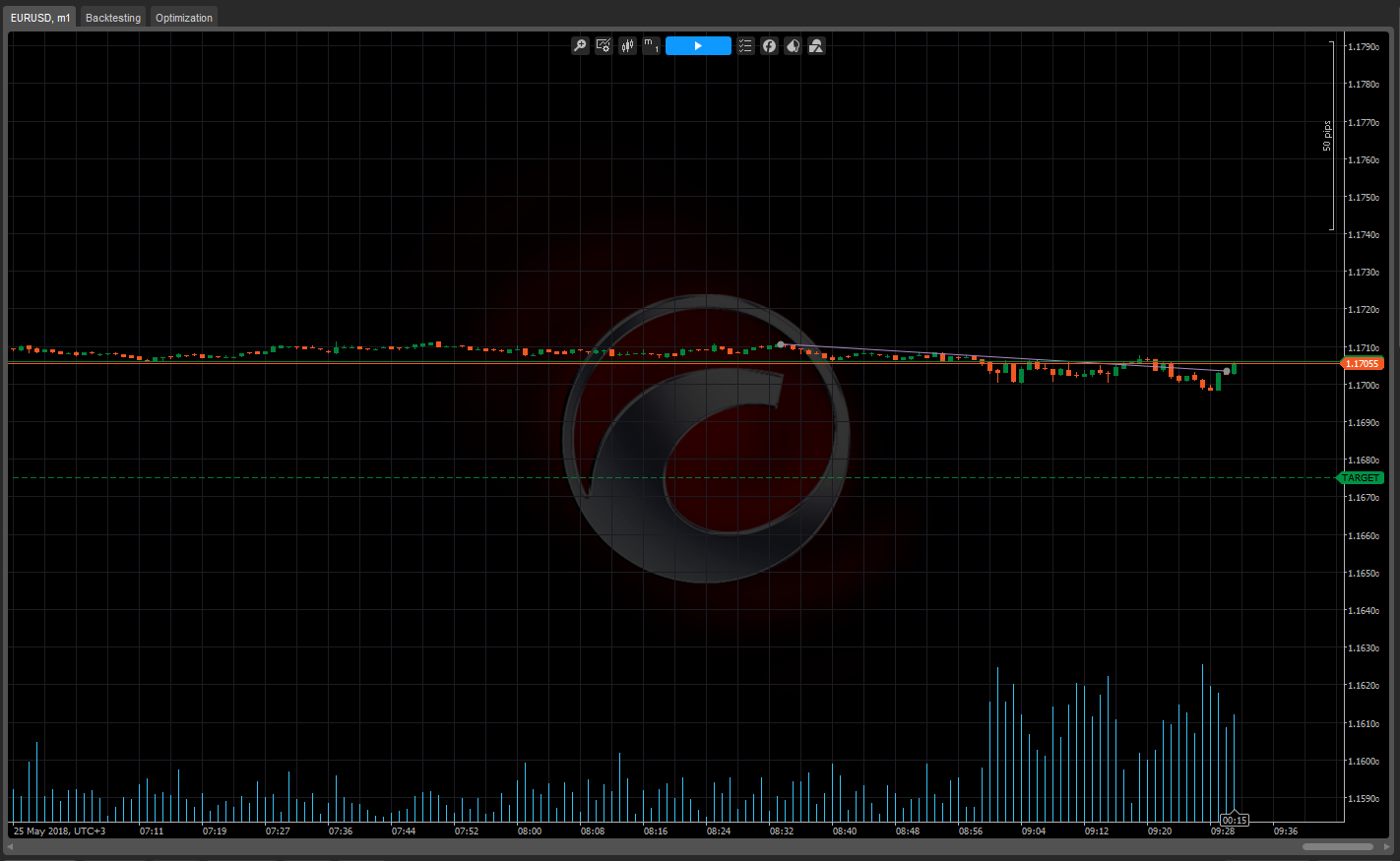Select the trend line start handle
This screenshot has width=1400, height=861.
tap(781, 345)
